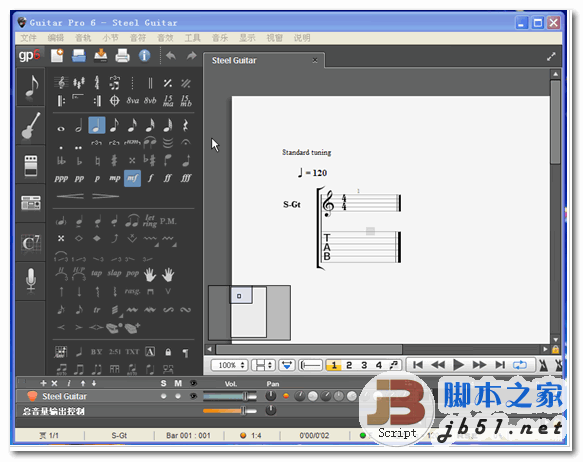Open the 100% zoom dropdown
Image resolution: width=583 pixels, height=462 pixels.
click(229, 365)
